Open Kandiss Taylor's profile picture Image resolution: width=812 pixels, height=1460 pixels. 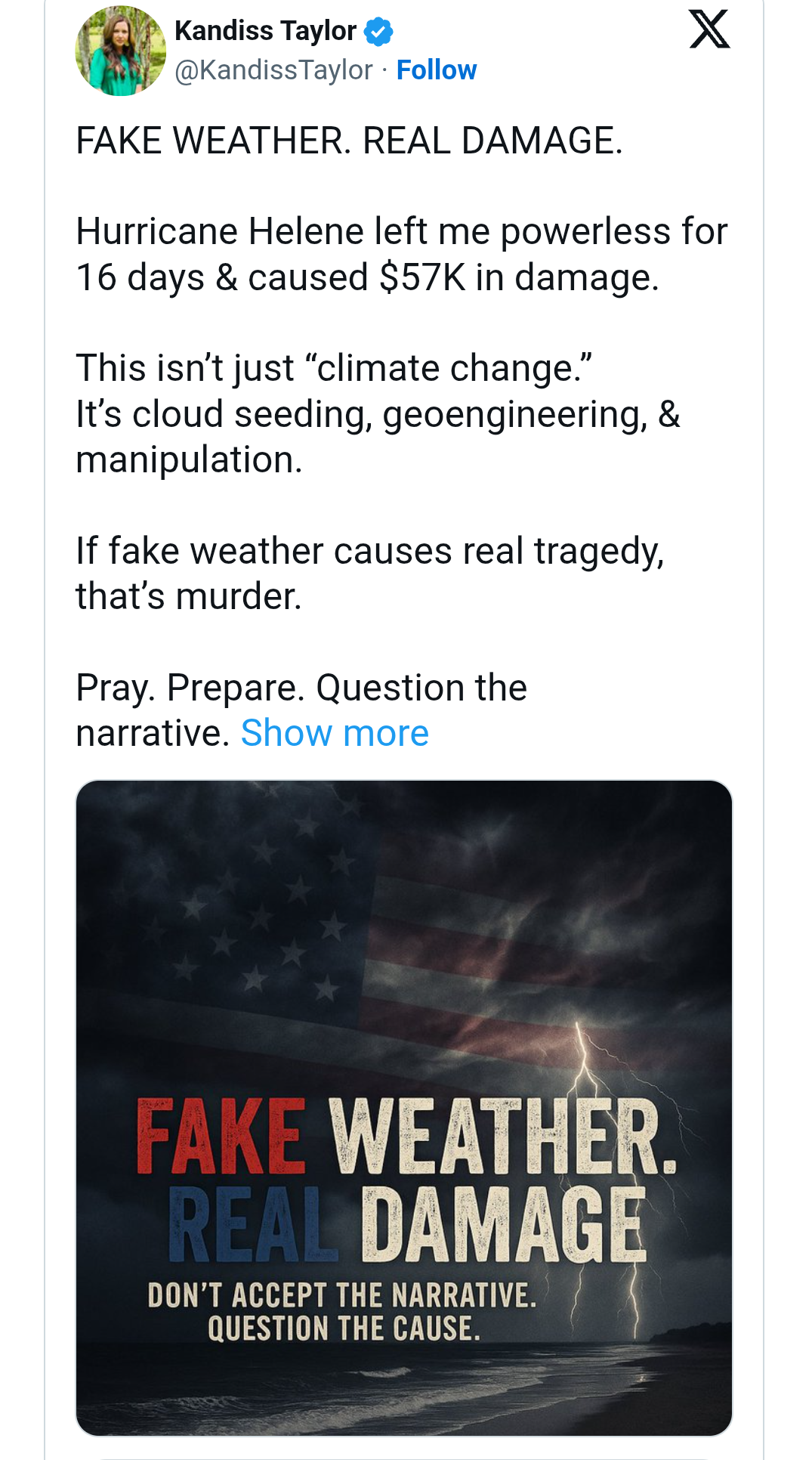point(120,51)
